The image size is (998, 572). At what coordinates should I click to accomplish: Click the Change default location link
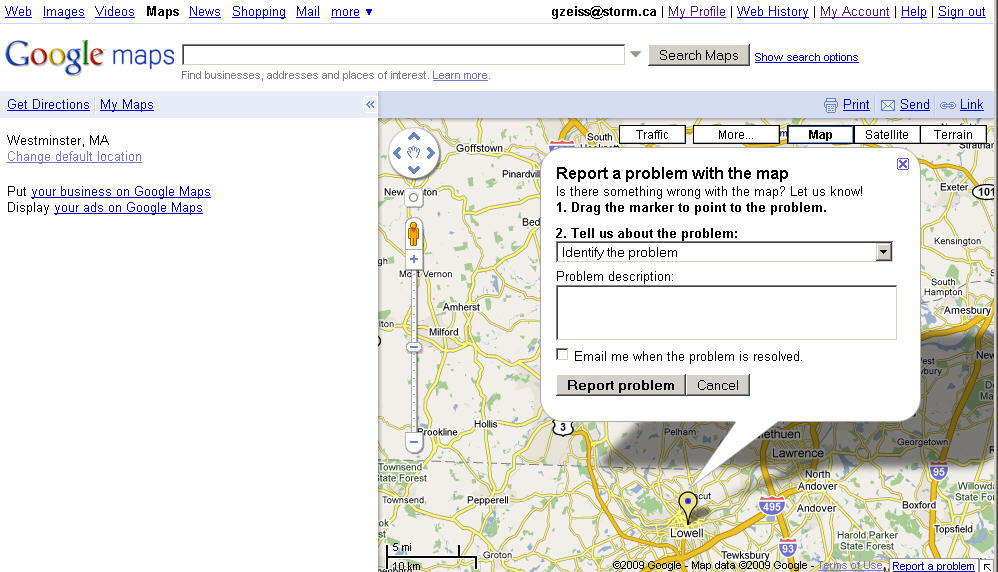74,157
